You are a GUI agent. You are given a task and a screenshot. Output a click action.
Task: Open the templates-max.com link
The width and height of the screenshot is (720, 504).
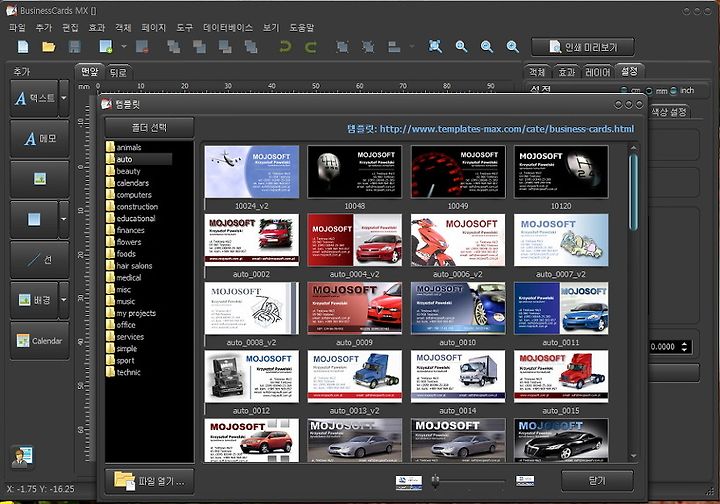coord(507,129)
